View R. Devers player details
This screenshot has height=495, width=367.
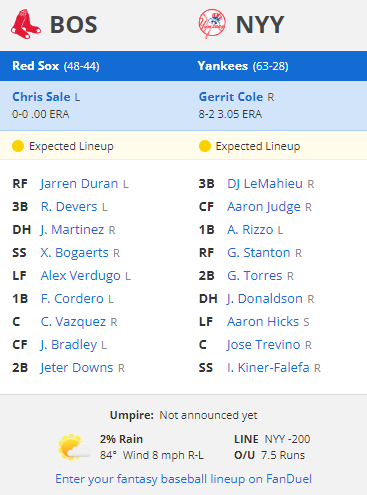(69, 207)
